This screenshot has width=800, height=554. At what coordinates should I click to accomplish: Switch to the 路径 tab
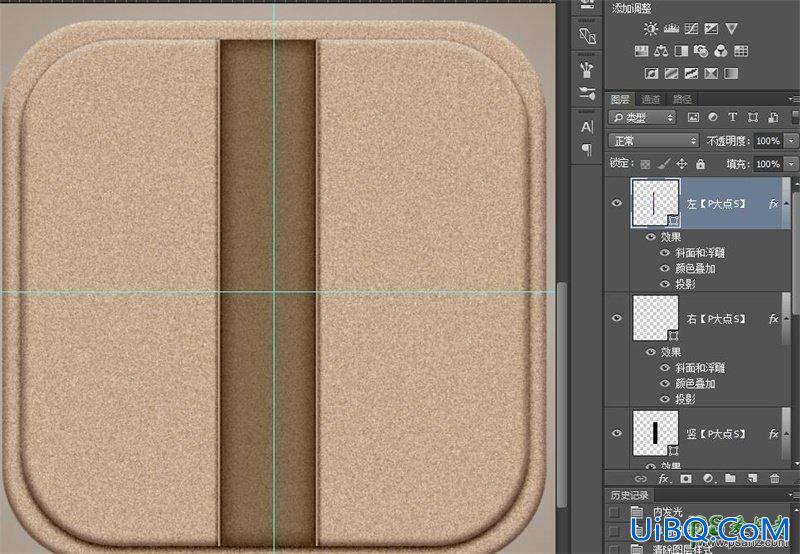(682, 99)
